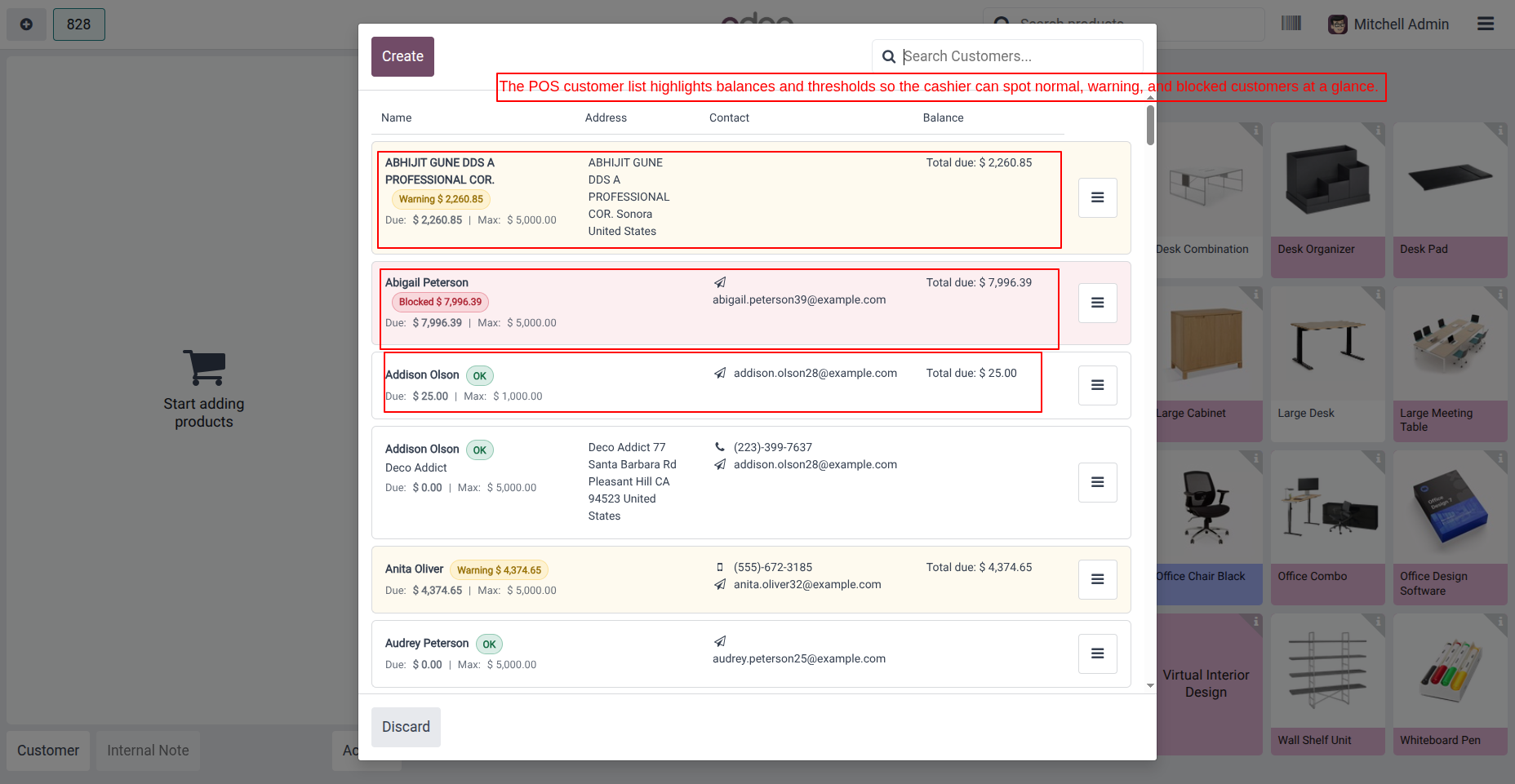Open menu for Abigail Peterson customer
The height and width of the screenshot is (784, 1515).
tap(1097, 303)
